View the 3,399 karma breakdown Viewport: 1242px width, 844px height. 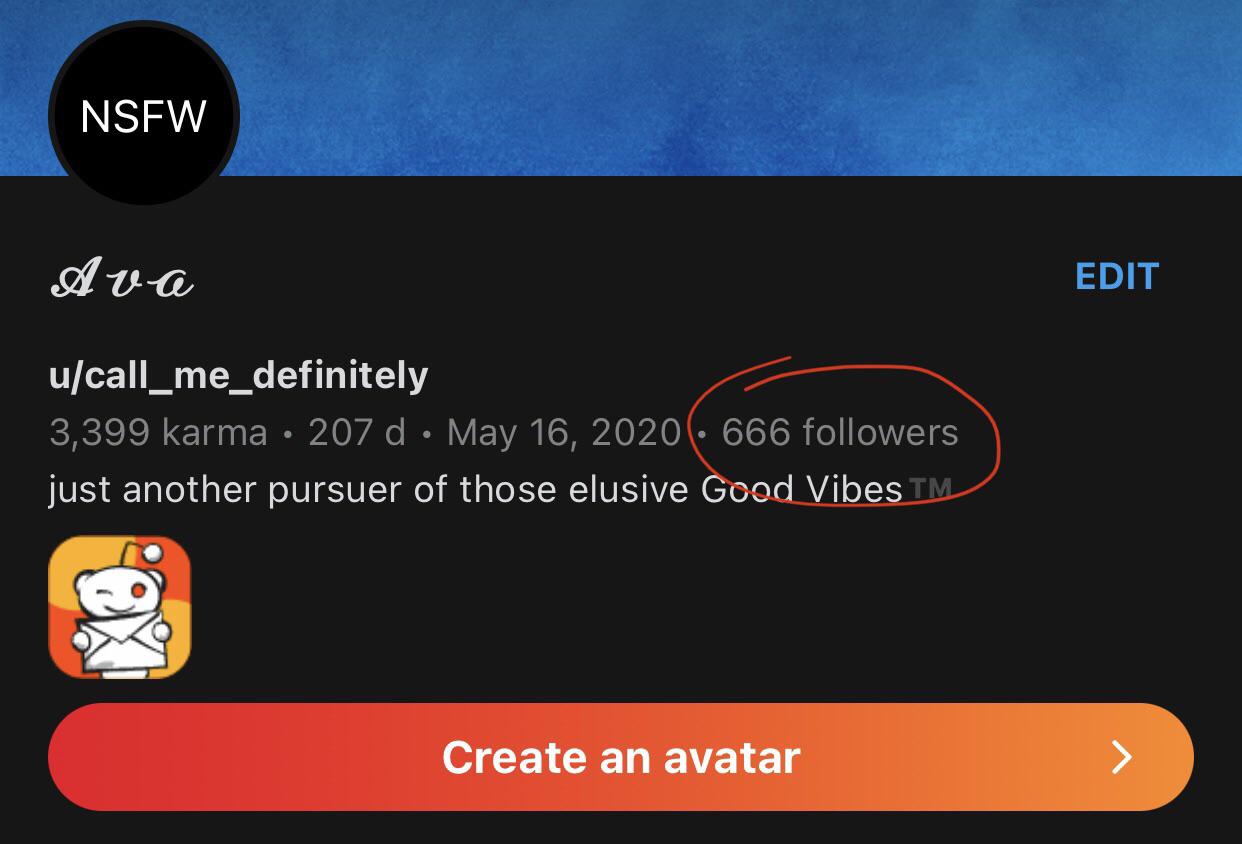pyautogui.click(x=158, y=433)
